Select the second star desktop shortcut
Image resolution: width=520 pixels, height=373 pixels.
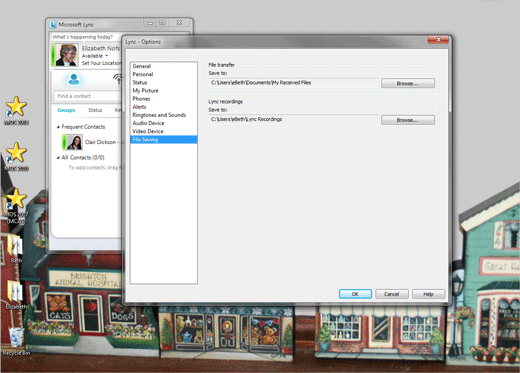point(16,157)
